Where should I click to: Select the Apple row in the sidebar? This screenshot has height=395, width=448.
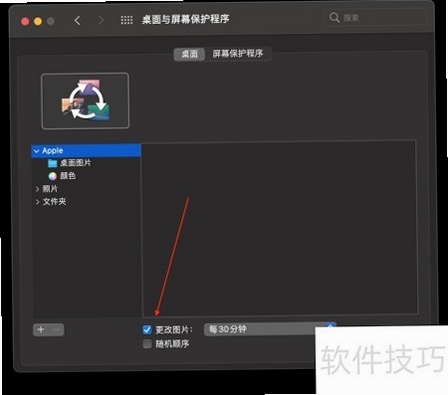click(86, 151)
